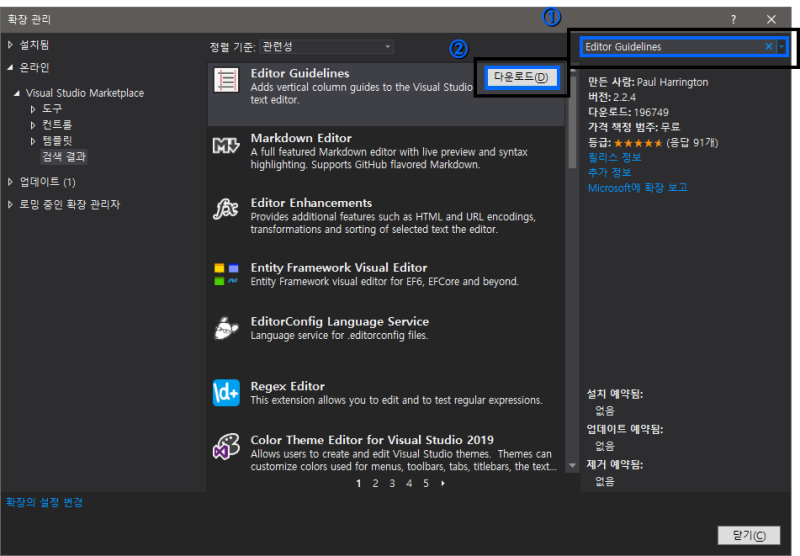Open the 릴리스 정보 link
This screenshot has height=556, width=800.
(x=614, y=157)
